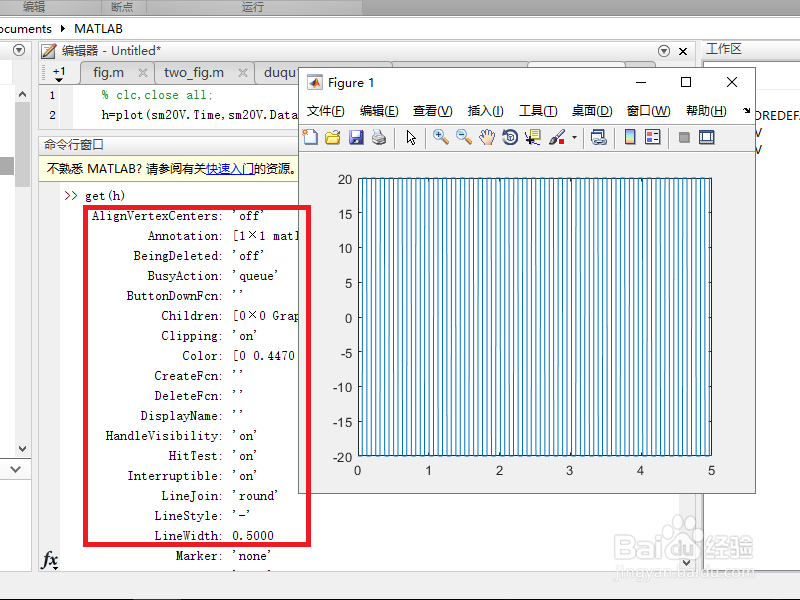Close the fig.m editor tab
800x600 pixels.
(143, 73)
